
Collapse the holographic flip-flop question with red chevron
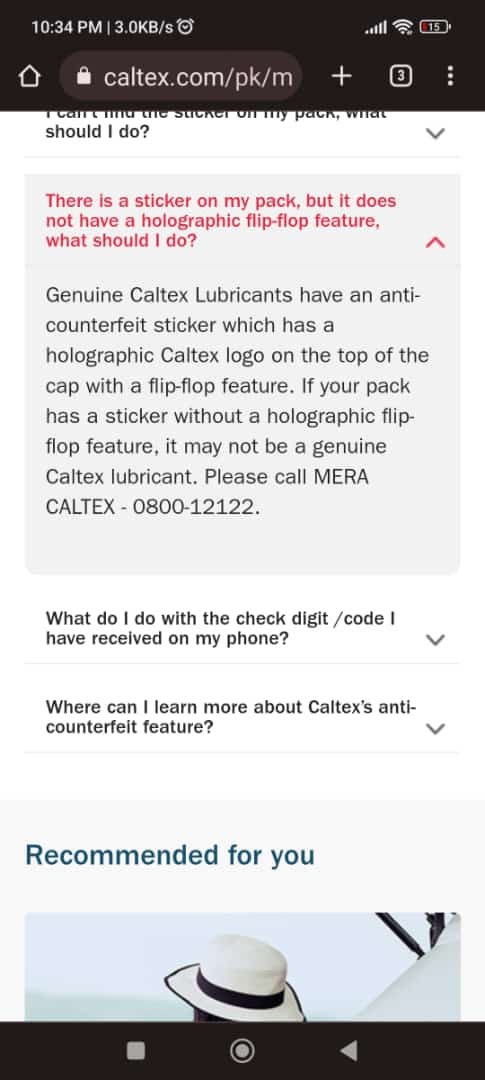pyautogui.click(x=435, y=242)
